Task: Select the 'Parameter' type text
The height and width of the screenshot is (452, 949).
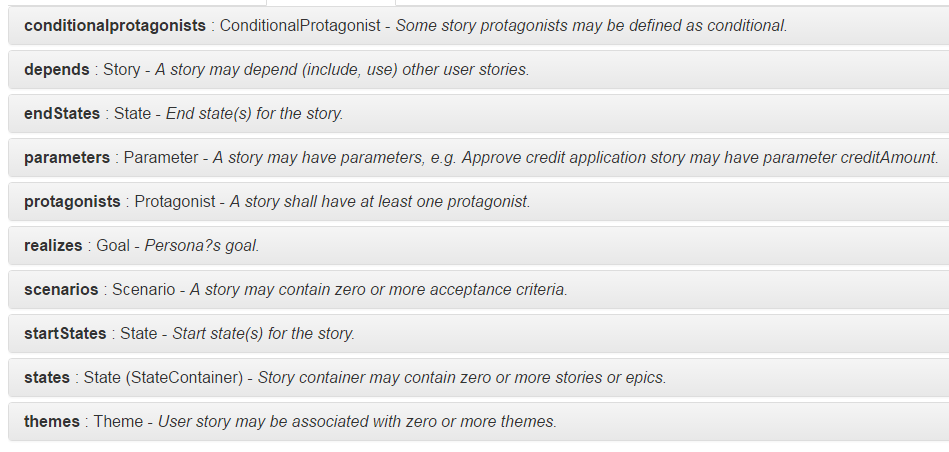Action: [x=160, y=157]
